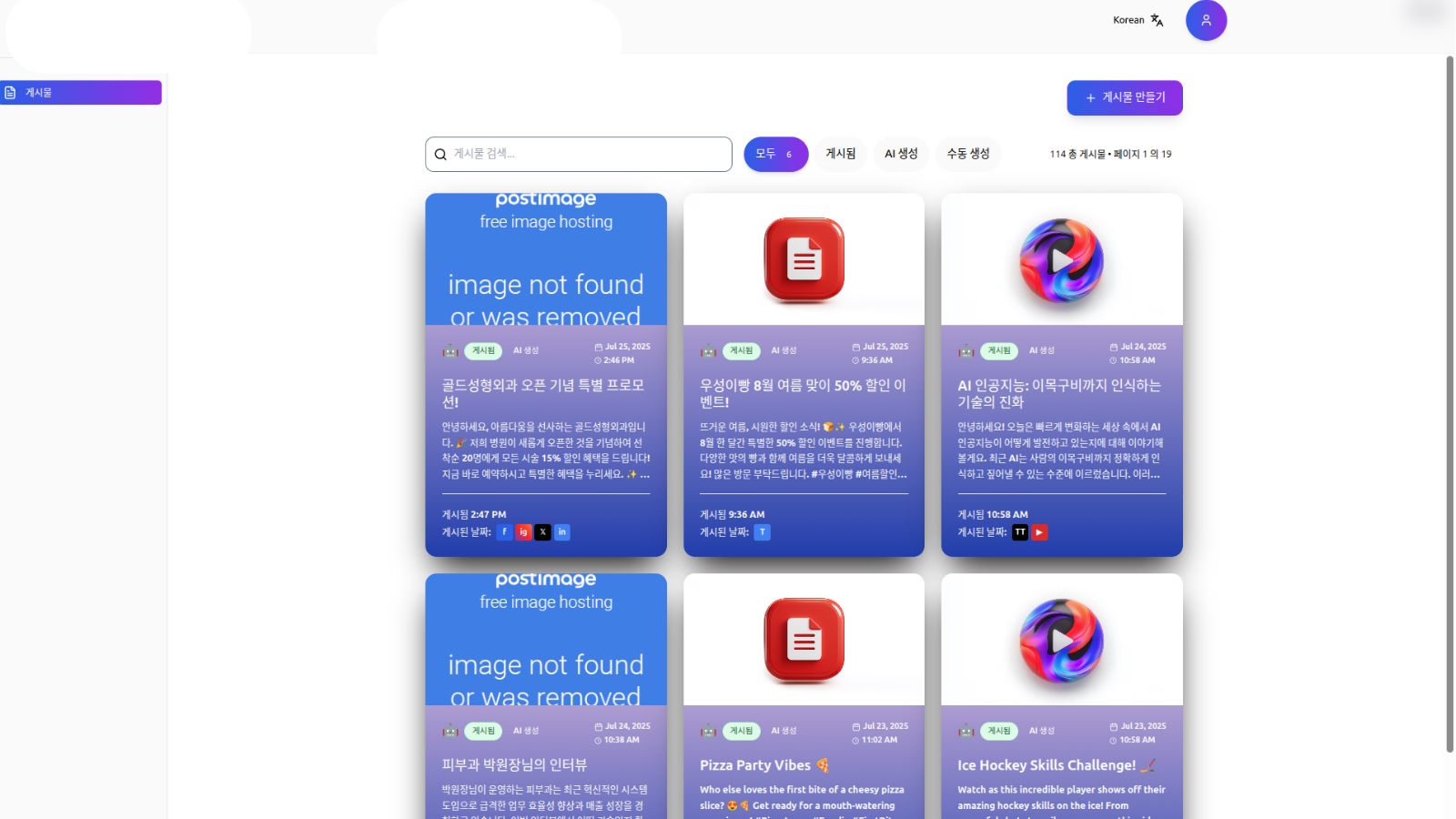Click 게시됨 badge on 우성이빵 post
This screenshot has width=1456, height=819.
[742, 351]
